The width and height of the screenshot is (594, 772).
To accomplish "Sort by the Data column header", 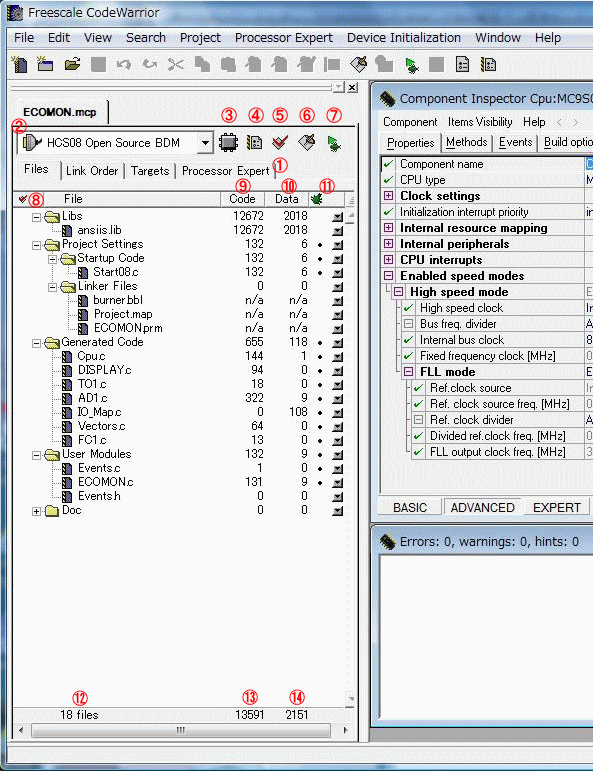I will coord(287,199).
